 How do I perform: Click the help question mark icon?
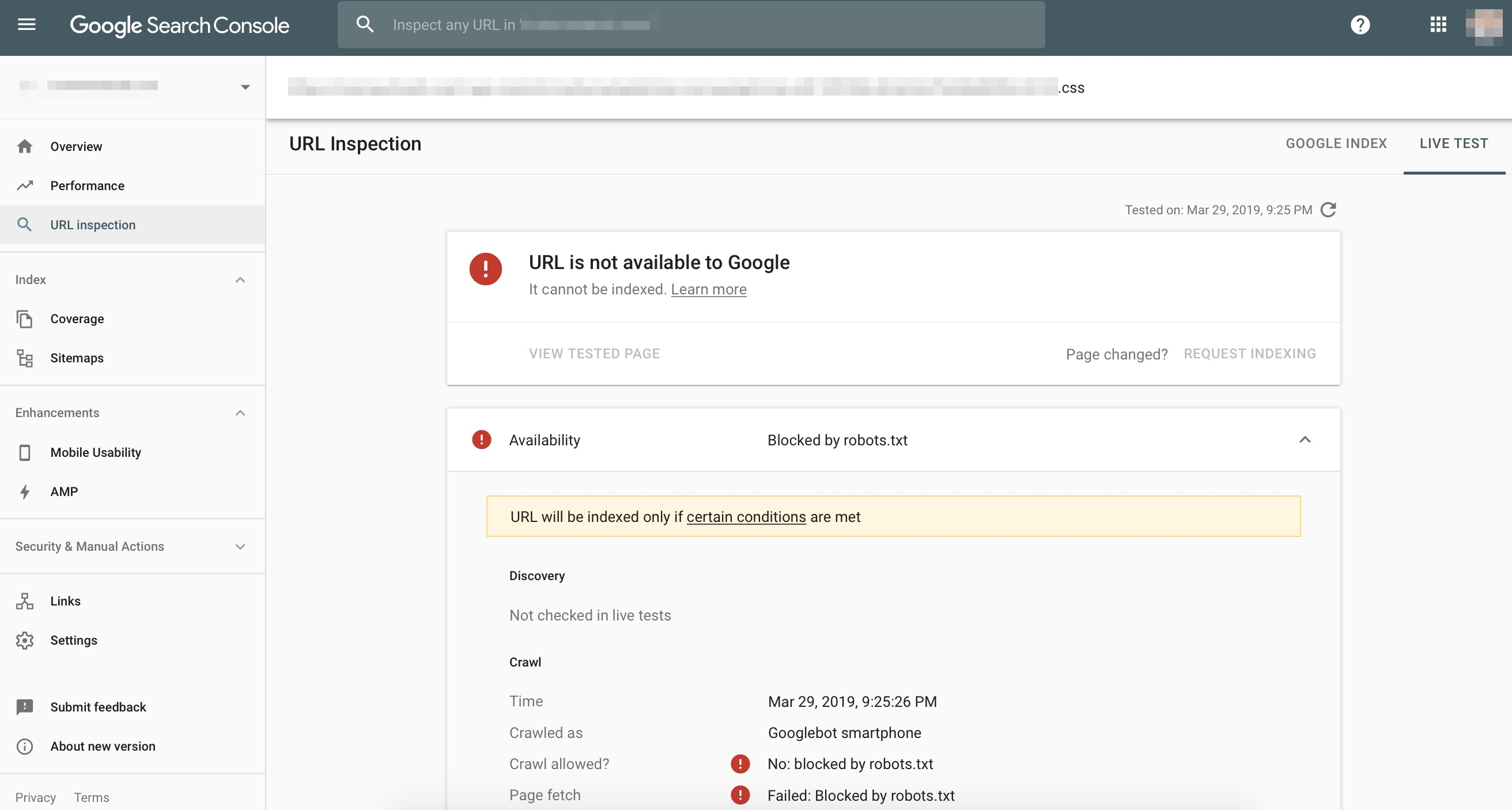click(1360, 25)
